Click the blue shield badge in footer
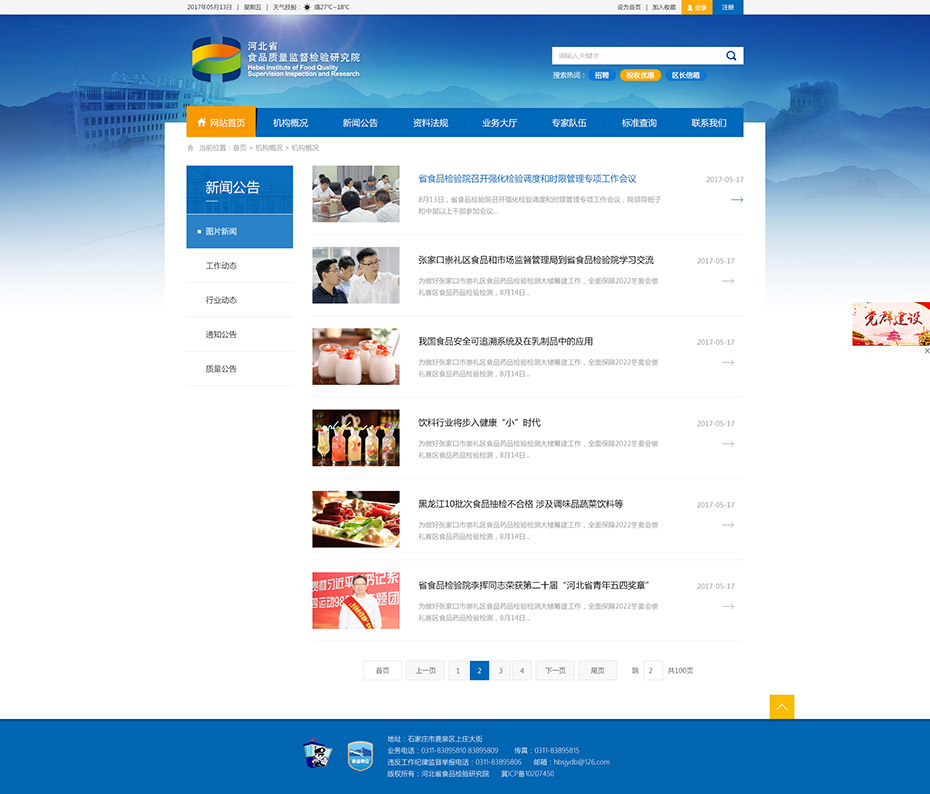This screenshot has width=930, height=794. pyautogui.click(x=360, y=755)
